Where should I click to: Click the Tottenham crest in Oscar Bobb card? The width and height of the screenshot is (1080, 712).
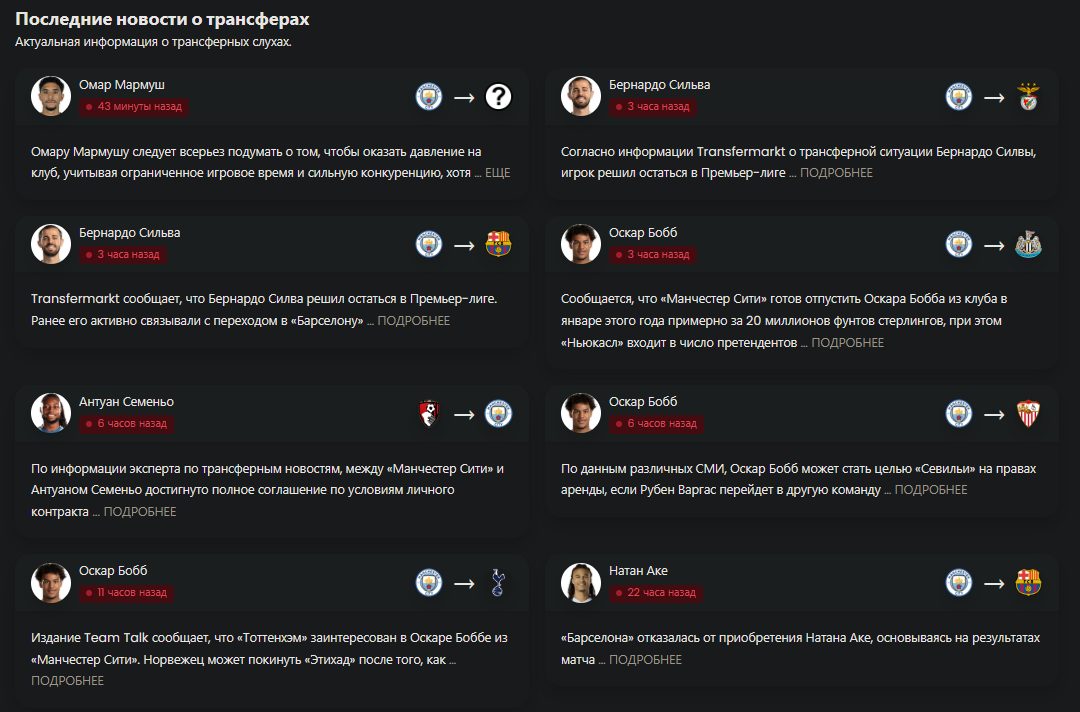(498, 582)
